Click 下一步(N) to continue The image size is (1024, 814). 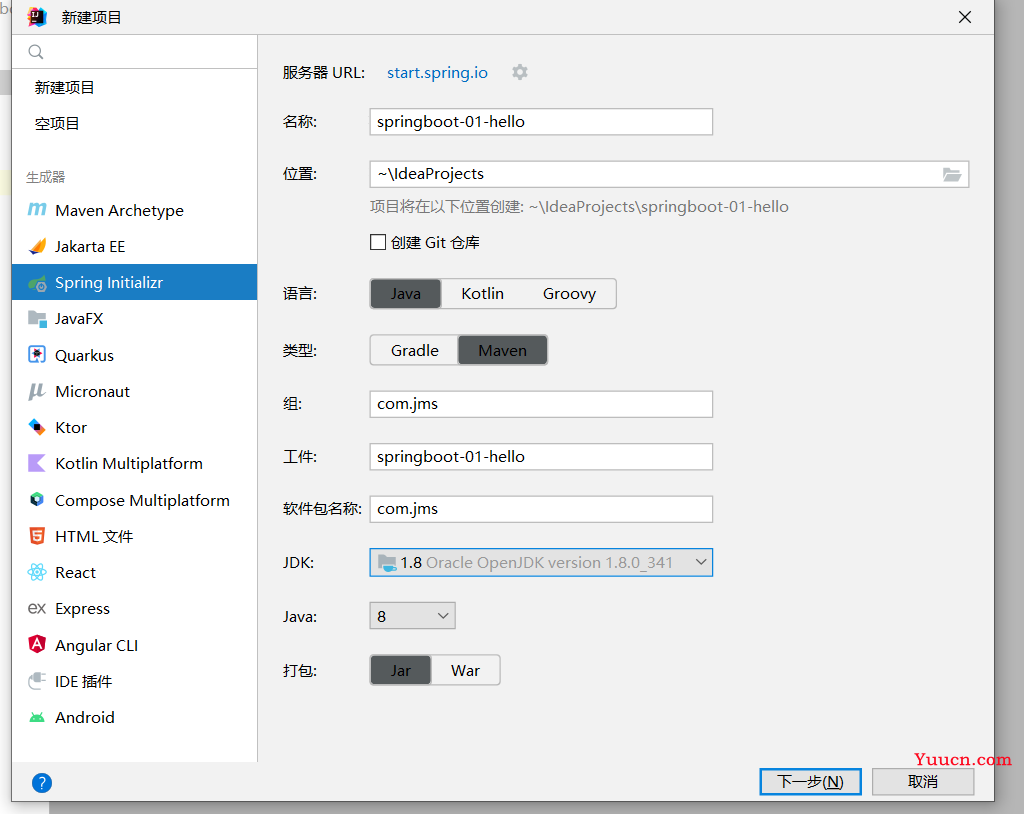click(810, 781)
